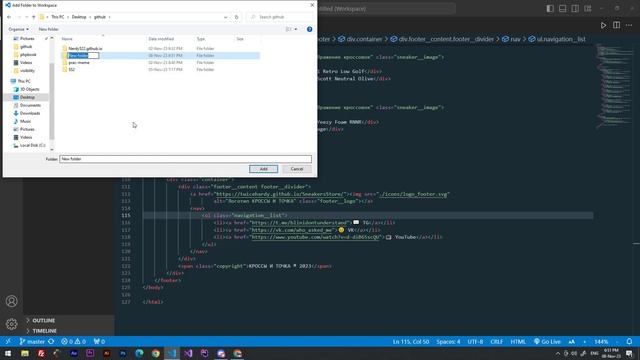The width and height of the screenshot is (640, 360).
Task: Open the Organize dropdown menu
Action: 18,29
